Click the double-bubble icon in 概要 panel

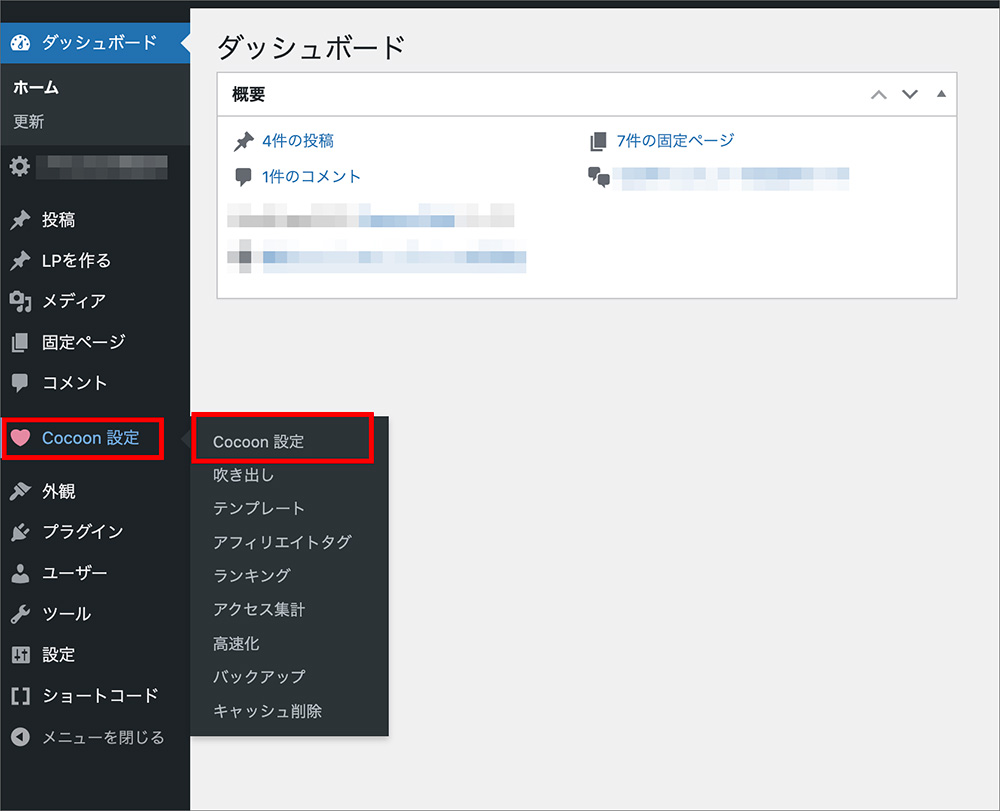pos(599,177)
